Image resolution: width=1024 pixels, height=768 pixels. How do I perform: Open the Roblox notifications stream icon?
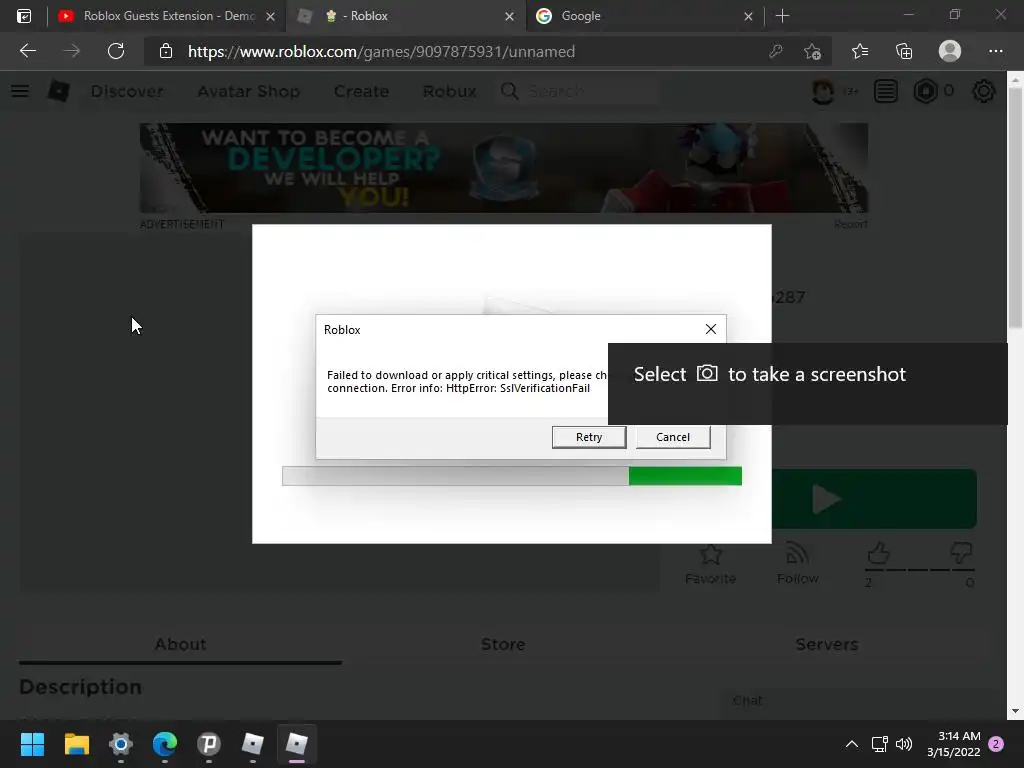886,91
